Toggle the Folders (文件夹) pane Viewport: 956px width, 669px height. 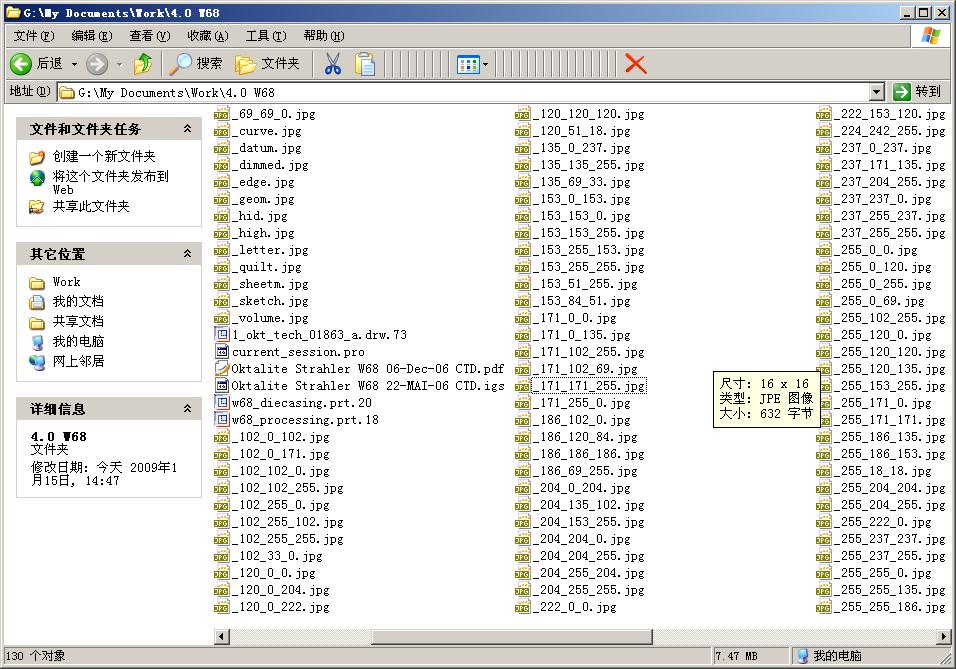point(267,63)
